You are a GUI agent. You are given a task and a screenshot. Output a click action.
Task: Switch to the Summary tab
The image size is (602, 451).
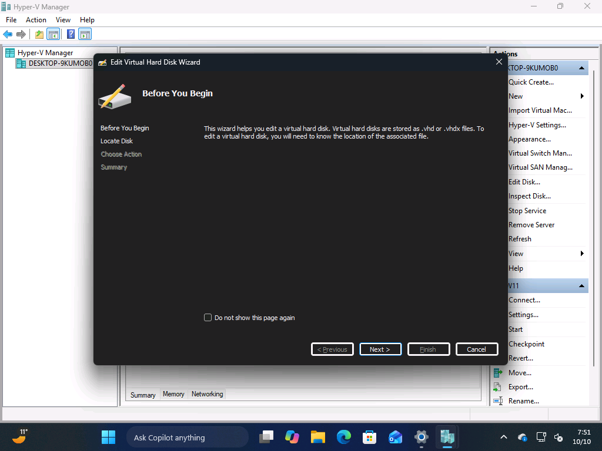(143, 395)
